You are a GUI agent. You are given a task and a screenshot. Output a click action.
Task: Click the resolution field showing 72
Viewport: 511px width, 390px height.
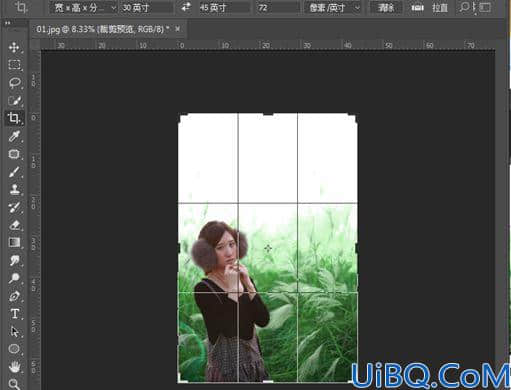[x=277, y=7]
